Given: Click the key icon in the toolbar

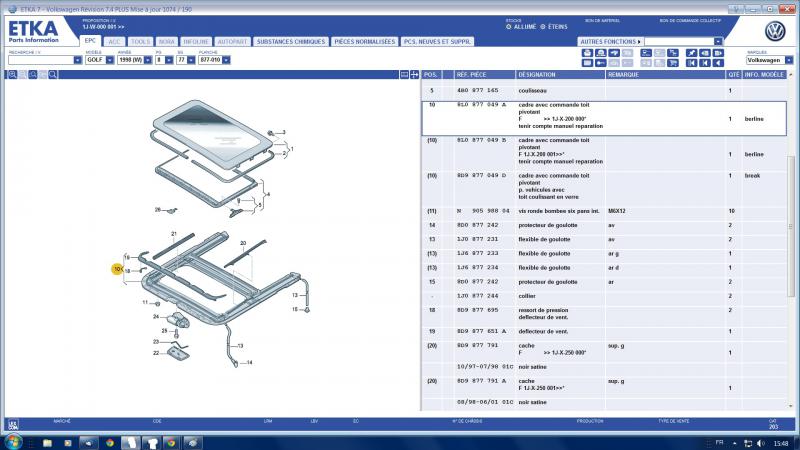Looking at the screenshot, I should (601, 63).
